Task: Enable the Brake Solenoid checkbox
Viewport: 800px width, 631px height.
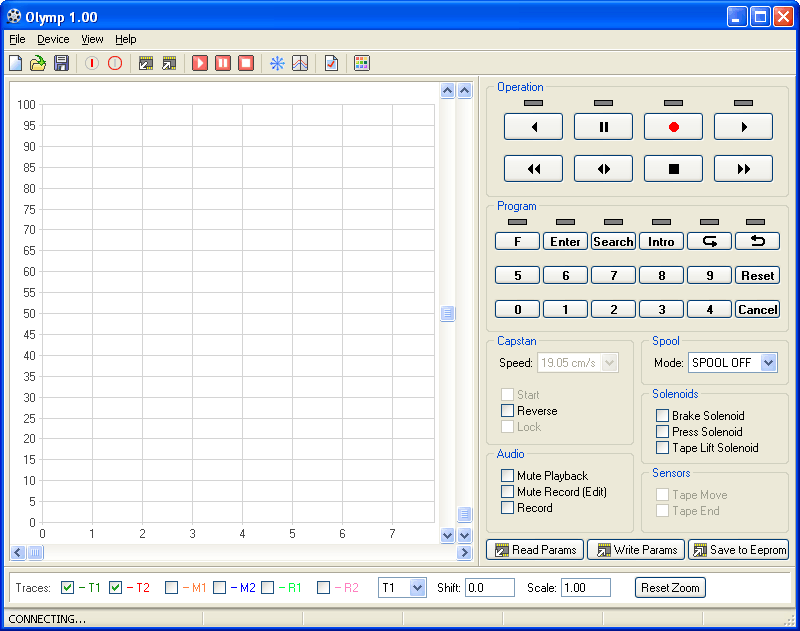Action: [x=662, y=415]
